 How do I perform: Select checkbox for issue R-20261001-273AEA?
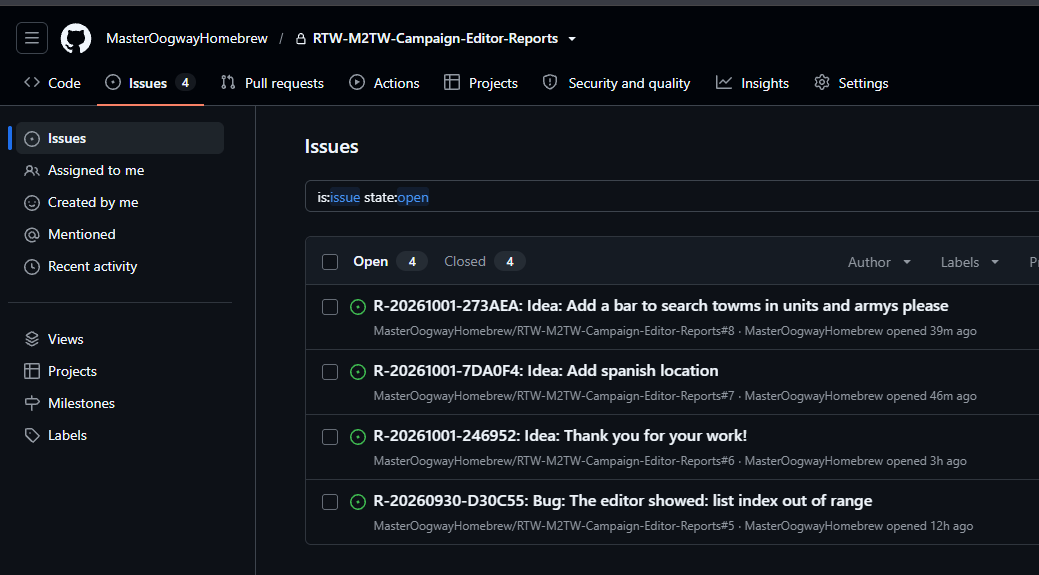(330, 307)
